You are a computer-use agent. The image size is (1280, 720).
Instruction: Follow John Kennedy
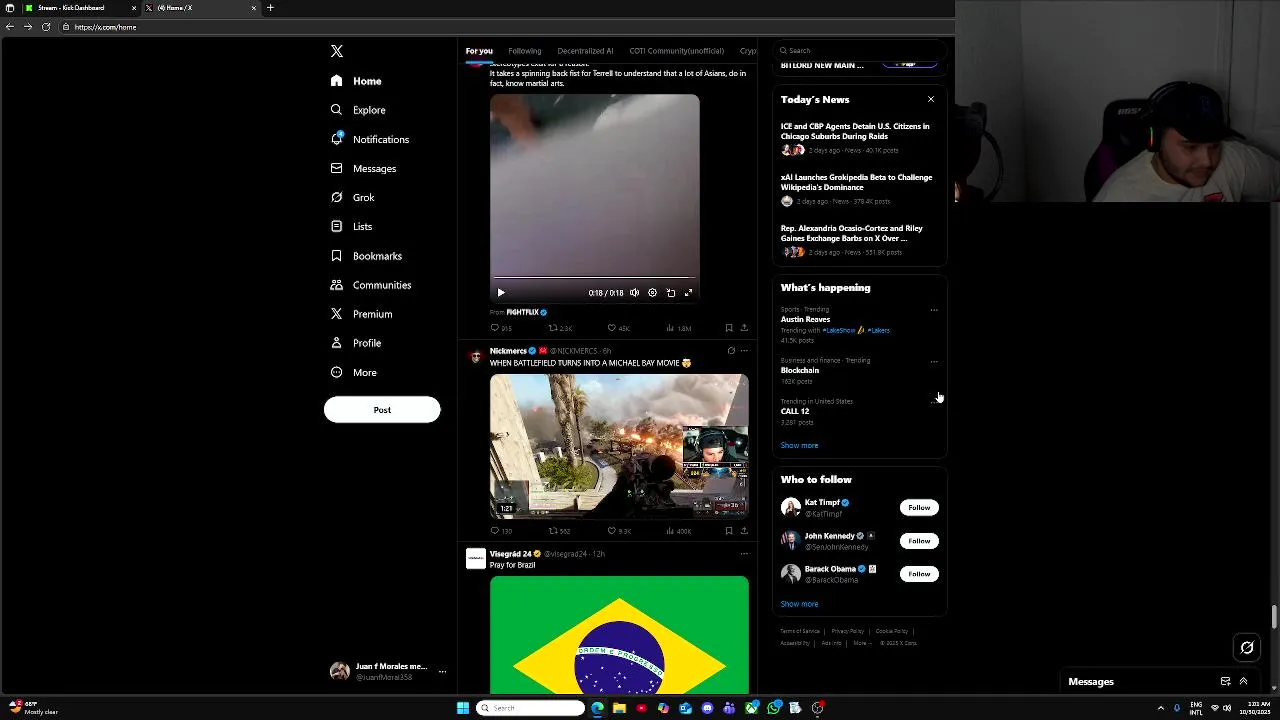919,541
